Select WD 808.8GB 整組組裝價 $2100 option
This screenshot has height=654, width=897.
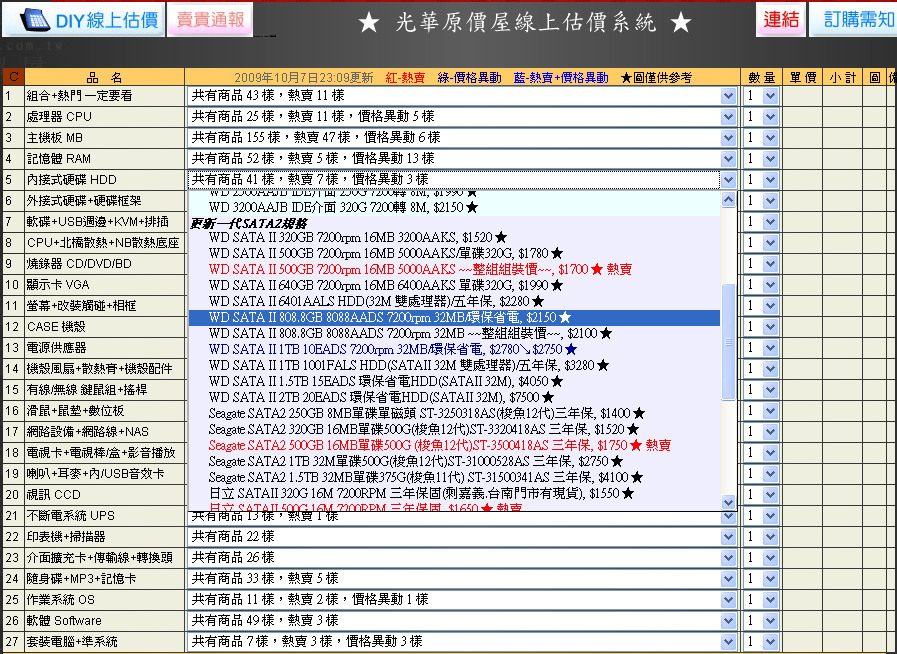pos(454,333)
